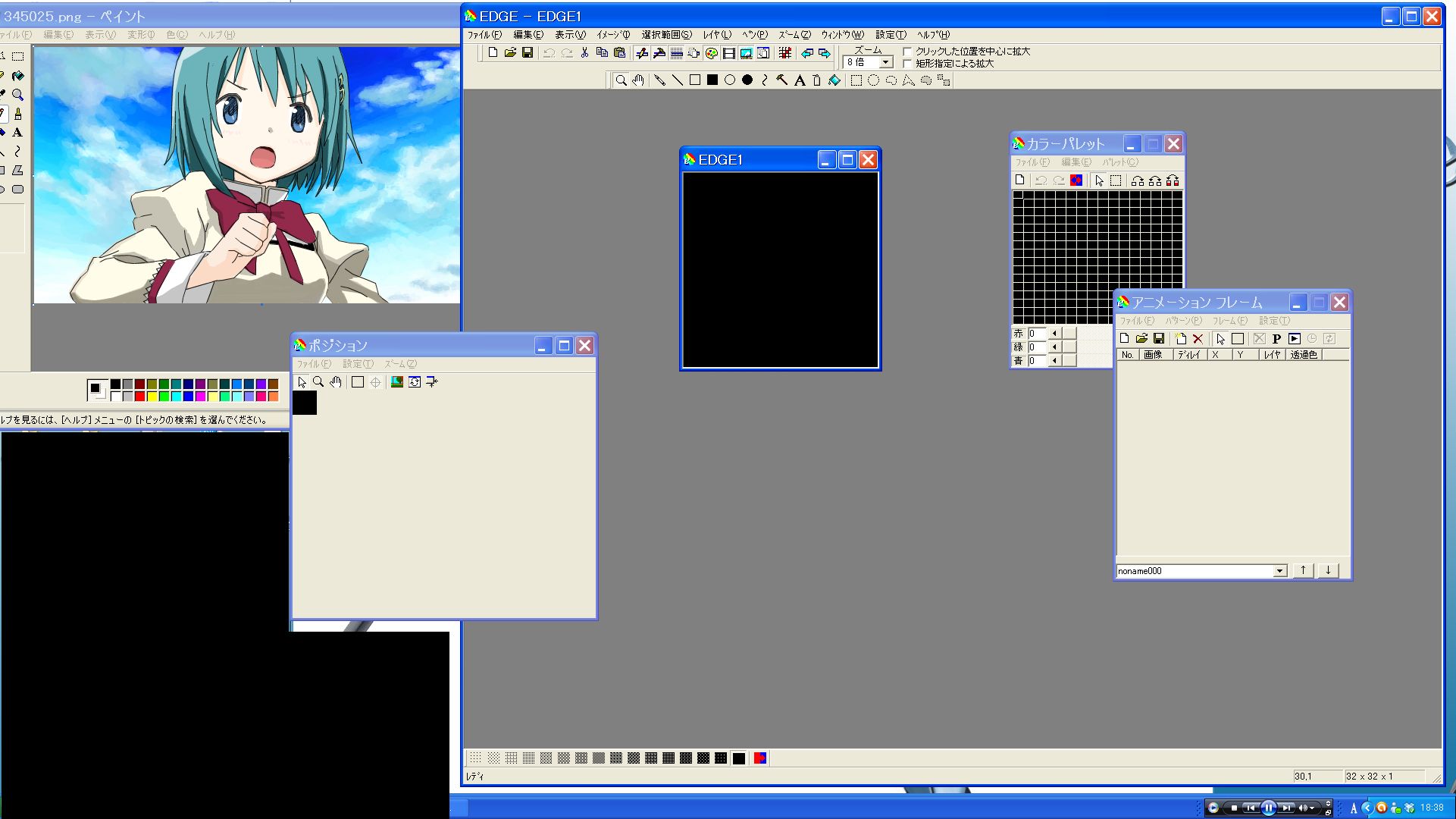Click the bold P pattern icon in Animation Frame
Screen dimensions: 1456x819
coord(1276,339)
